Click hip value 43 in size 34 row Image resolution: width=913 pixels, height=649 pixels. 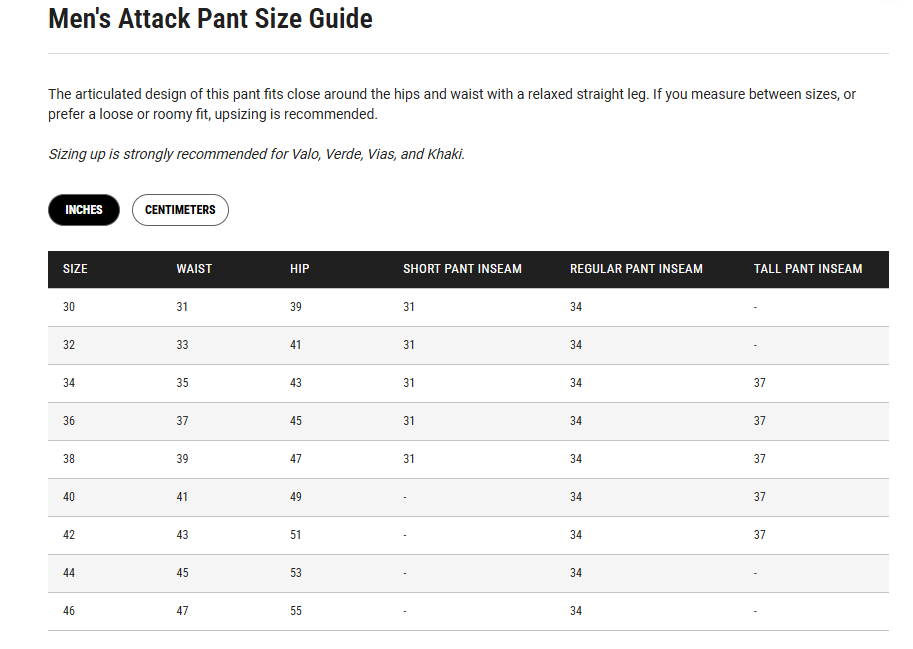296,383
